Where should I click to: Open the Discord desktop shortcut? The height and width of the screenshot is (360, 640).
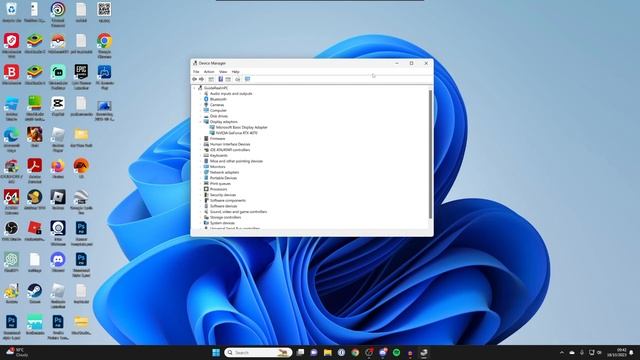pyautogui.click(x=58, y=262)
